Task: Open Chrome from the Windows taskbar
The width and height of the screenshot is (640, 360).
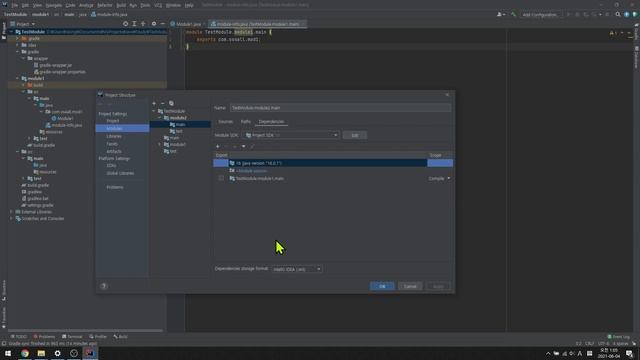Action: coord(25,353)
